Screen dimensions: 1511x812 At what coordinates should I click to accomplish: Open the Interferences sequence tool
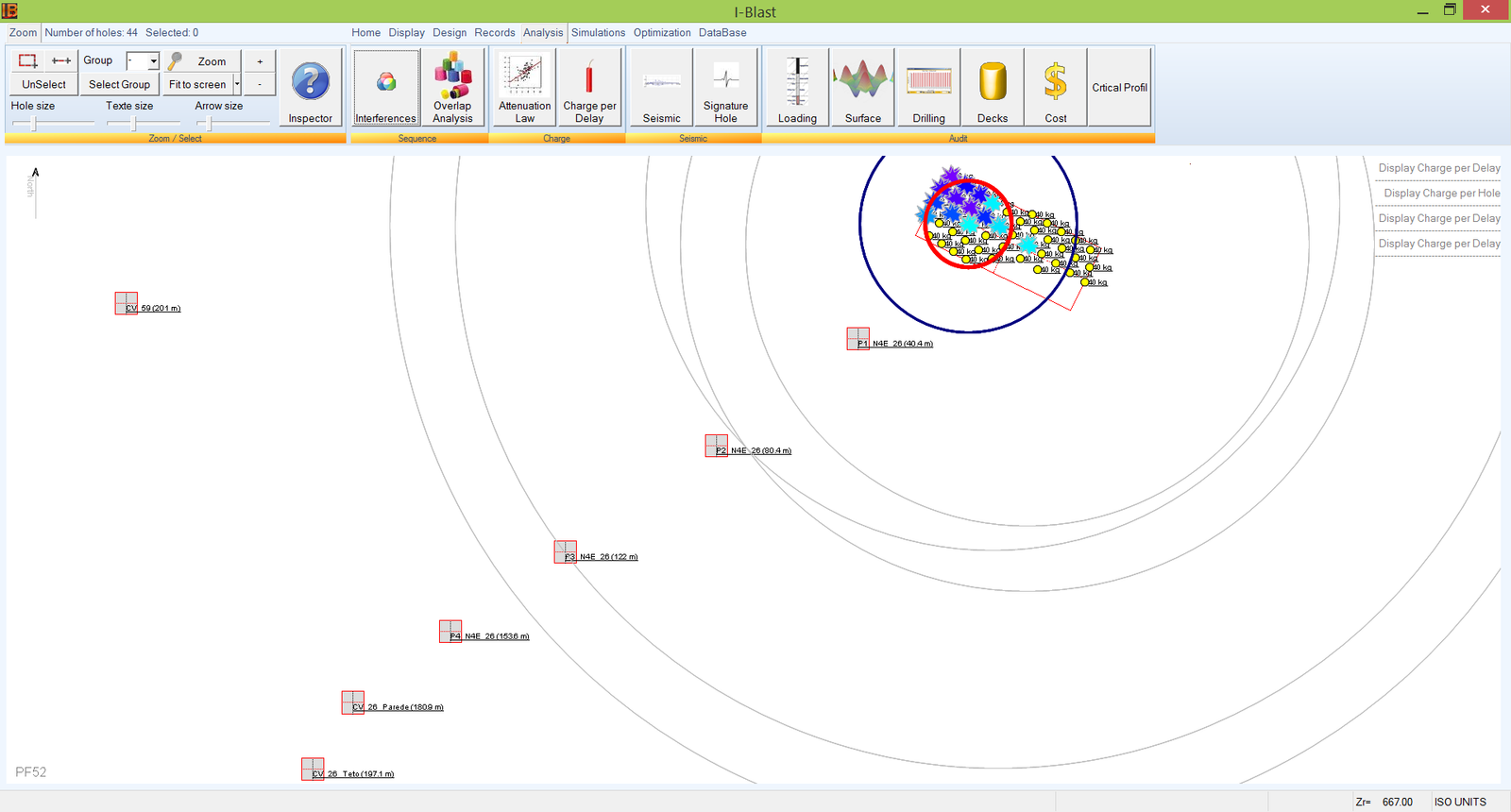pos(386,88)
